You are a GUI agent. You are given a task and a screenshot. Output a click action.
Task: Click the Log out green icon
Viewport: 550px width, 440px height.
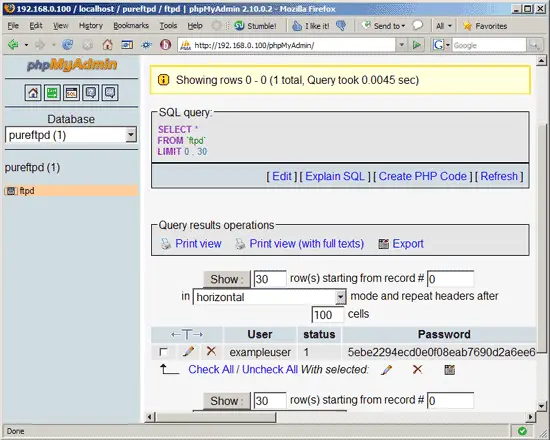(x=52, y=93)
